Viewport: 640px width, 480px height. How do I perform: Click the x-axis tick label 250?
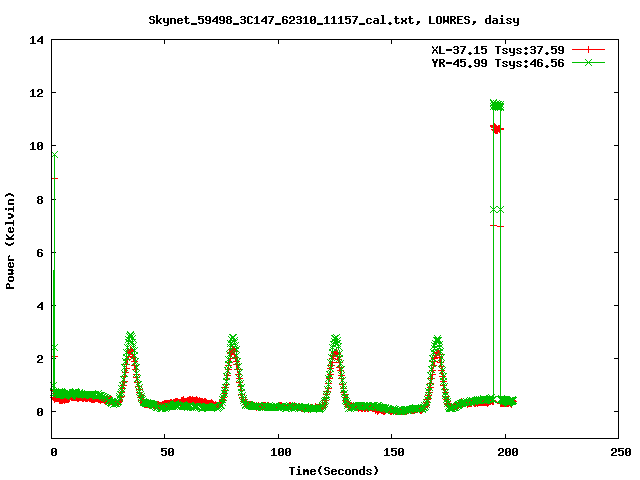click(x=621, y=452)
